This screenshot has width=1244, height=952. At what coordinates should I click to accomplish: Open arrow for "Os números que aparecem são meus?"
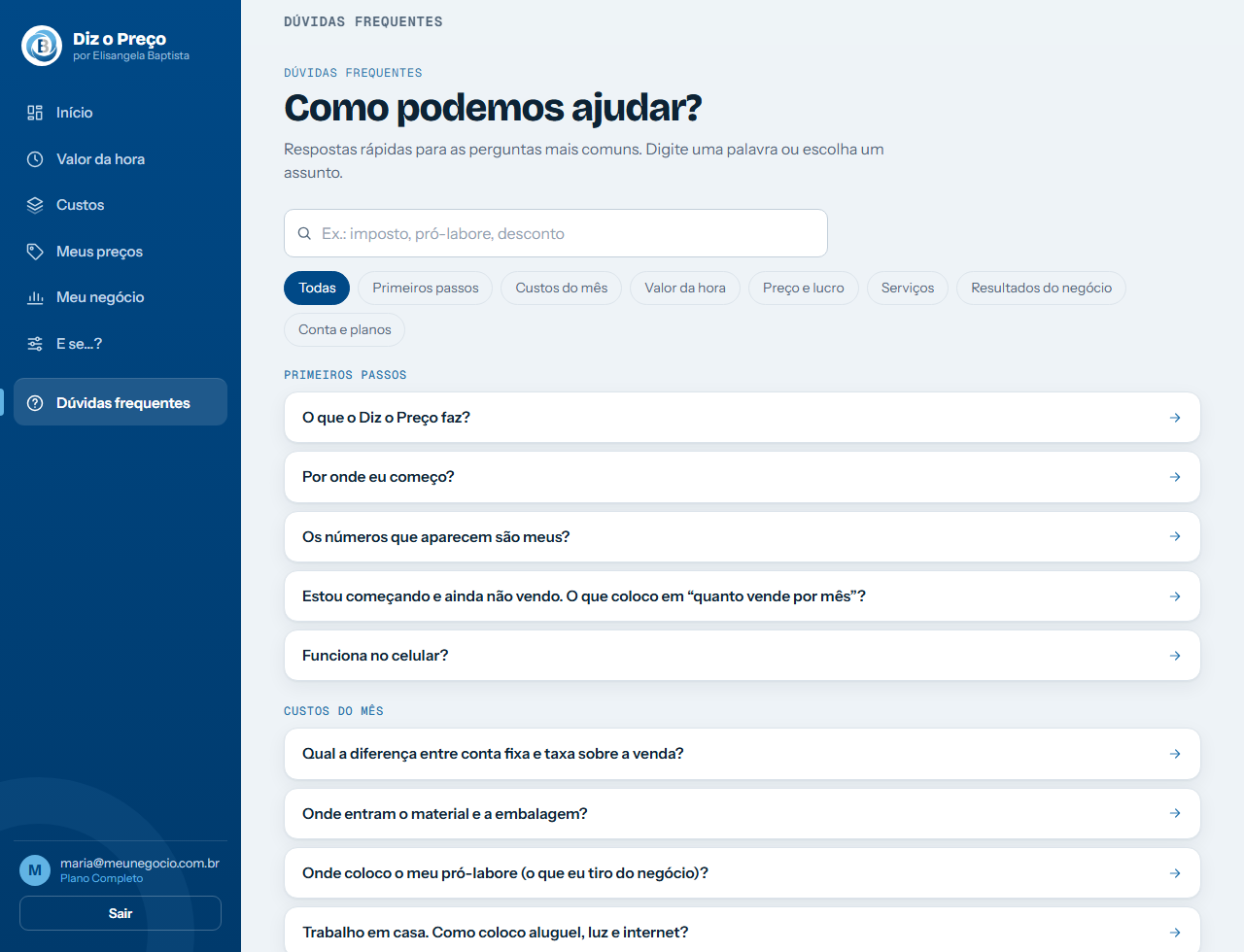point(1175,536)
